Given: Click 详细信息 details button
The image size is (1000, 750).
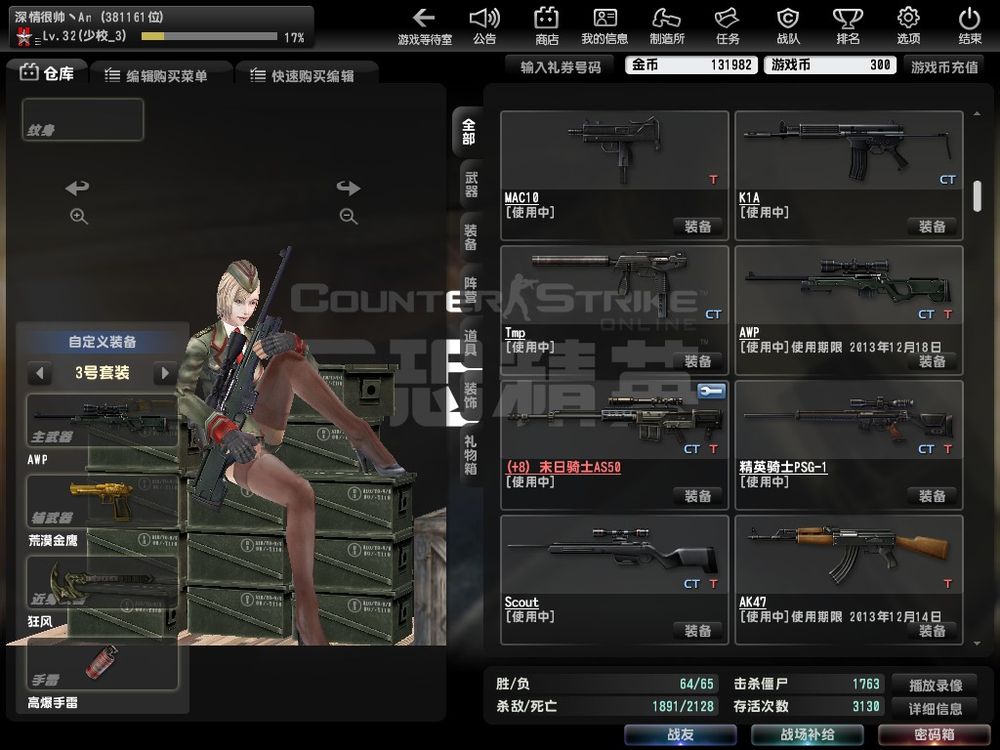Looking at the screenshot, I should [936, 708].
